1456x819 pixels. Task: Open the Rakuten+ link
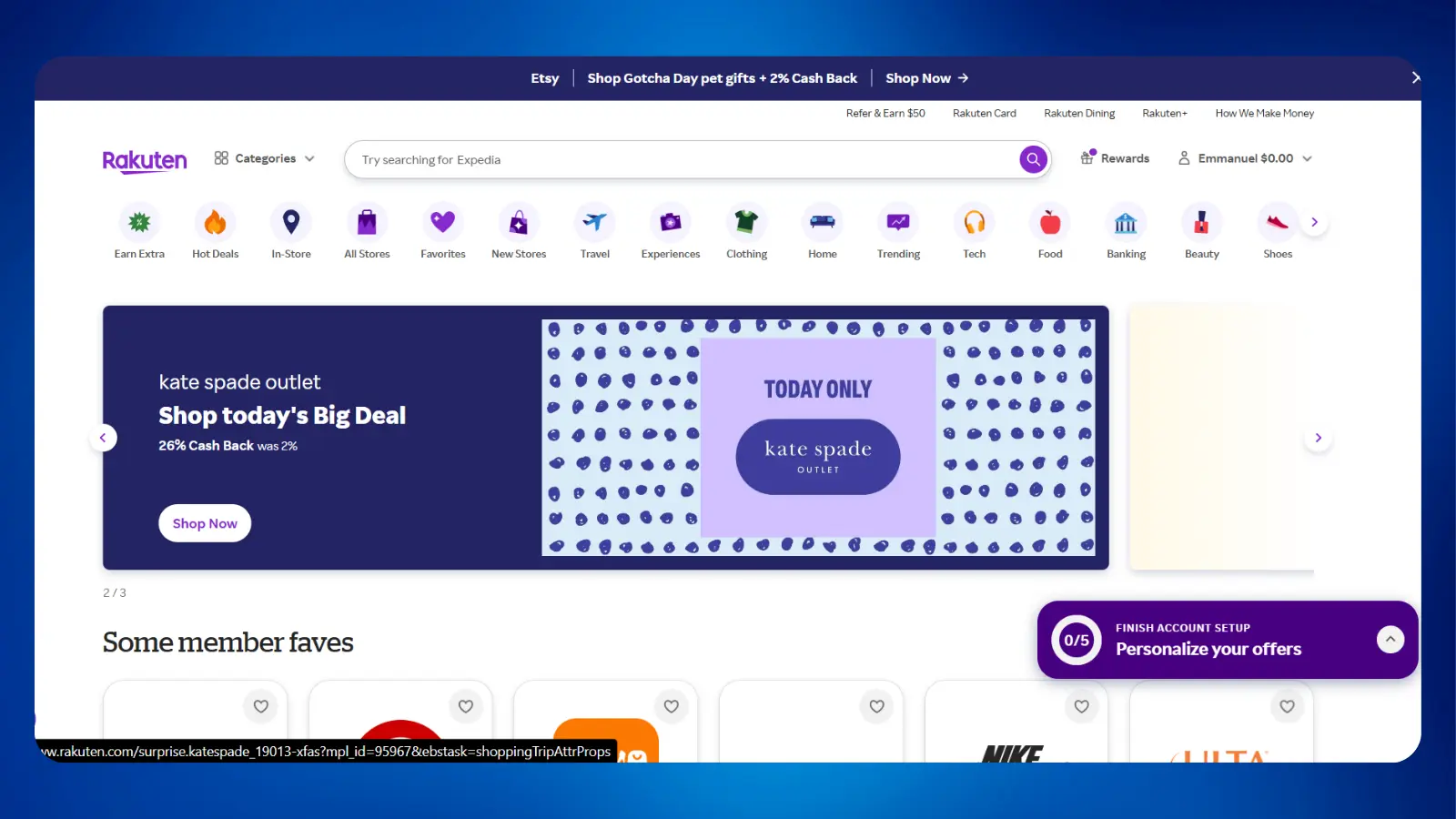[1165, 113]
